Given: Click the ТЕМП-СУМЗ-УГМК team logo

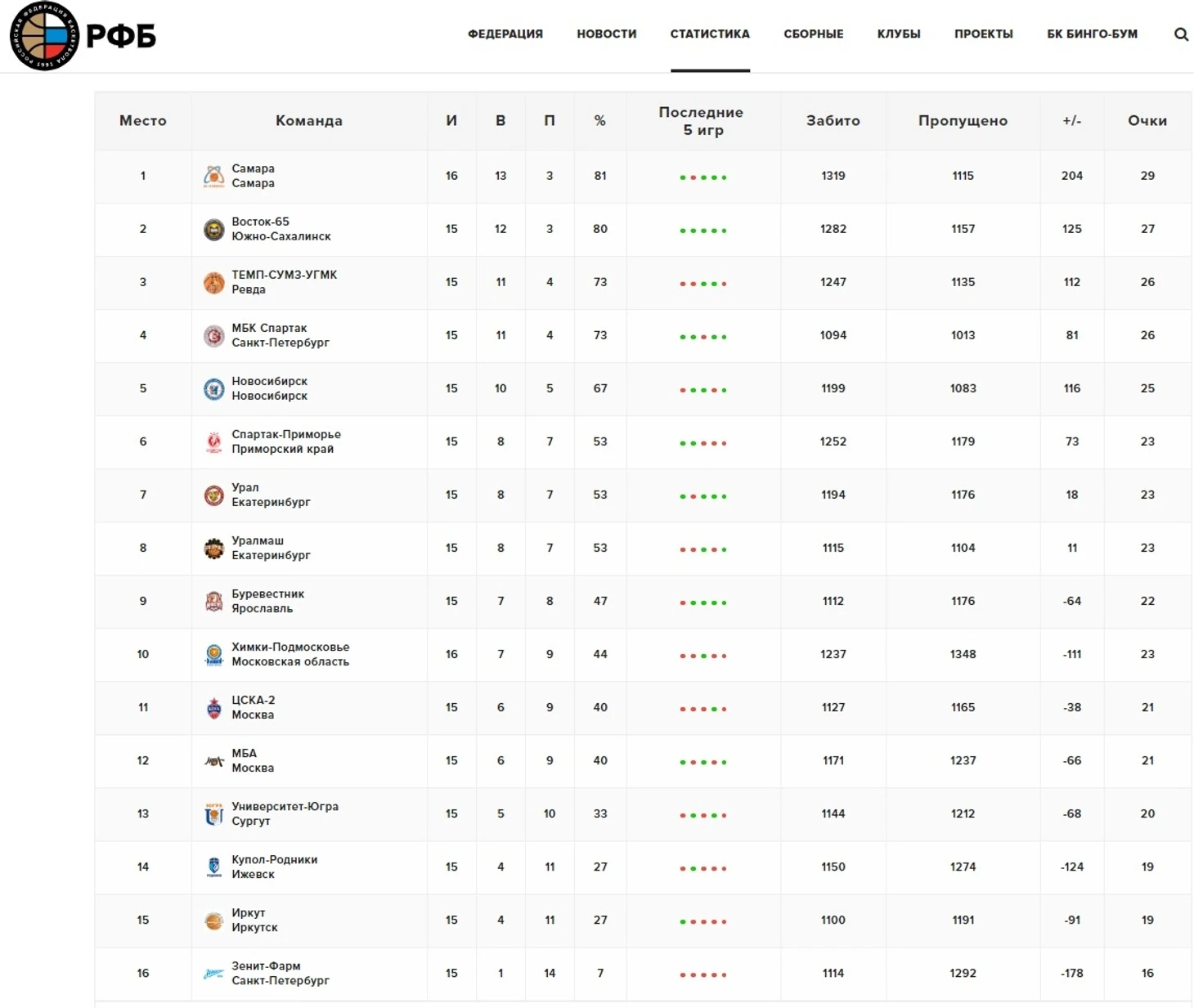Looking at the screenshot, I should point(213,282).
